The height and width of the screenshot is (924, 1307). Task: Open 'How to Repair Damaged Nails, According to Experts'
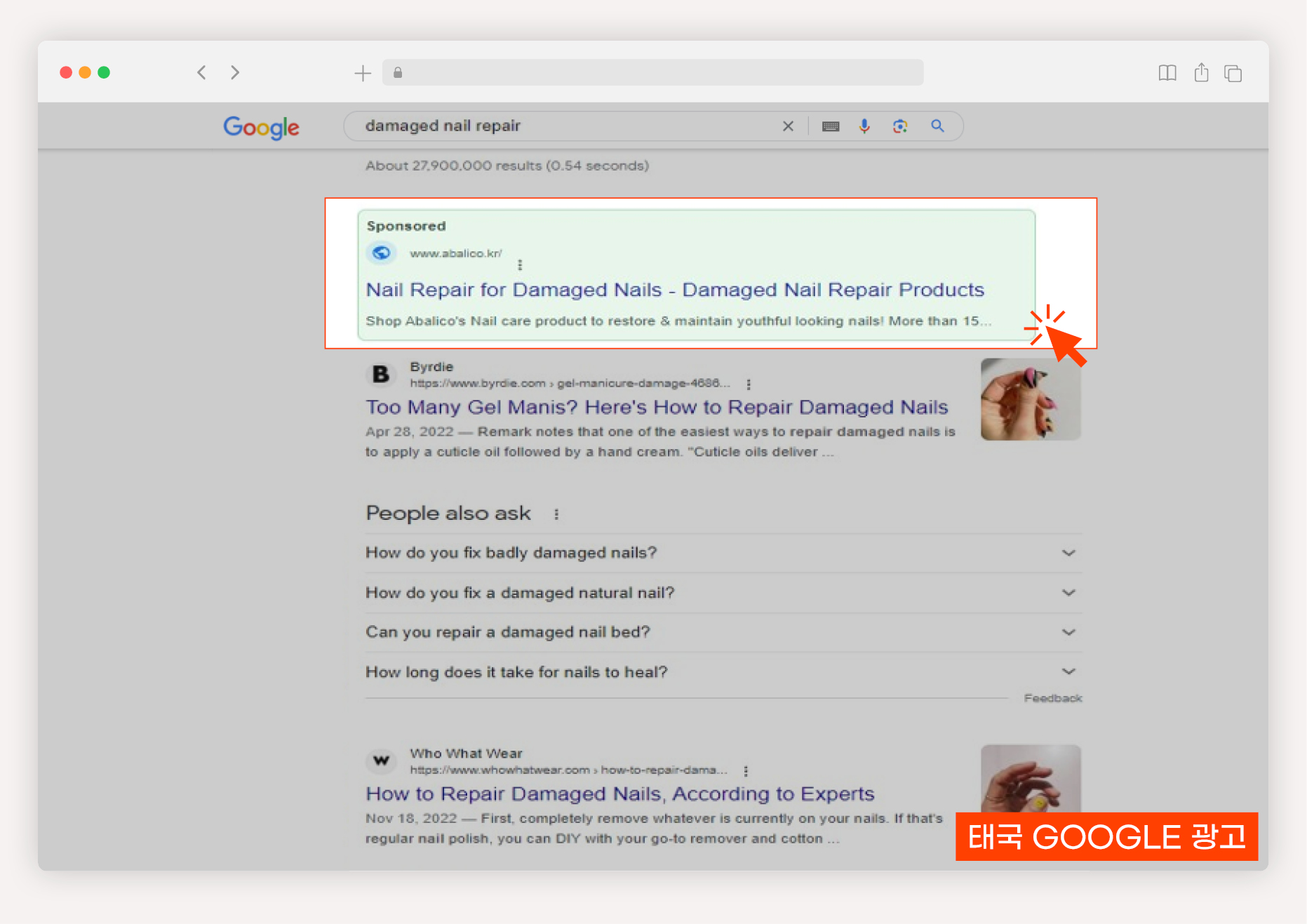point(620,794)
